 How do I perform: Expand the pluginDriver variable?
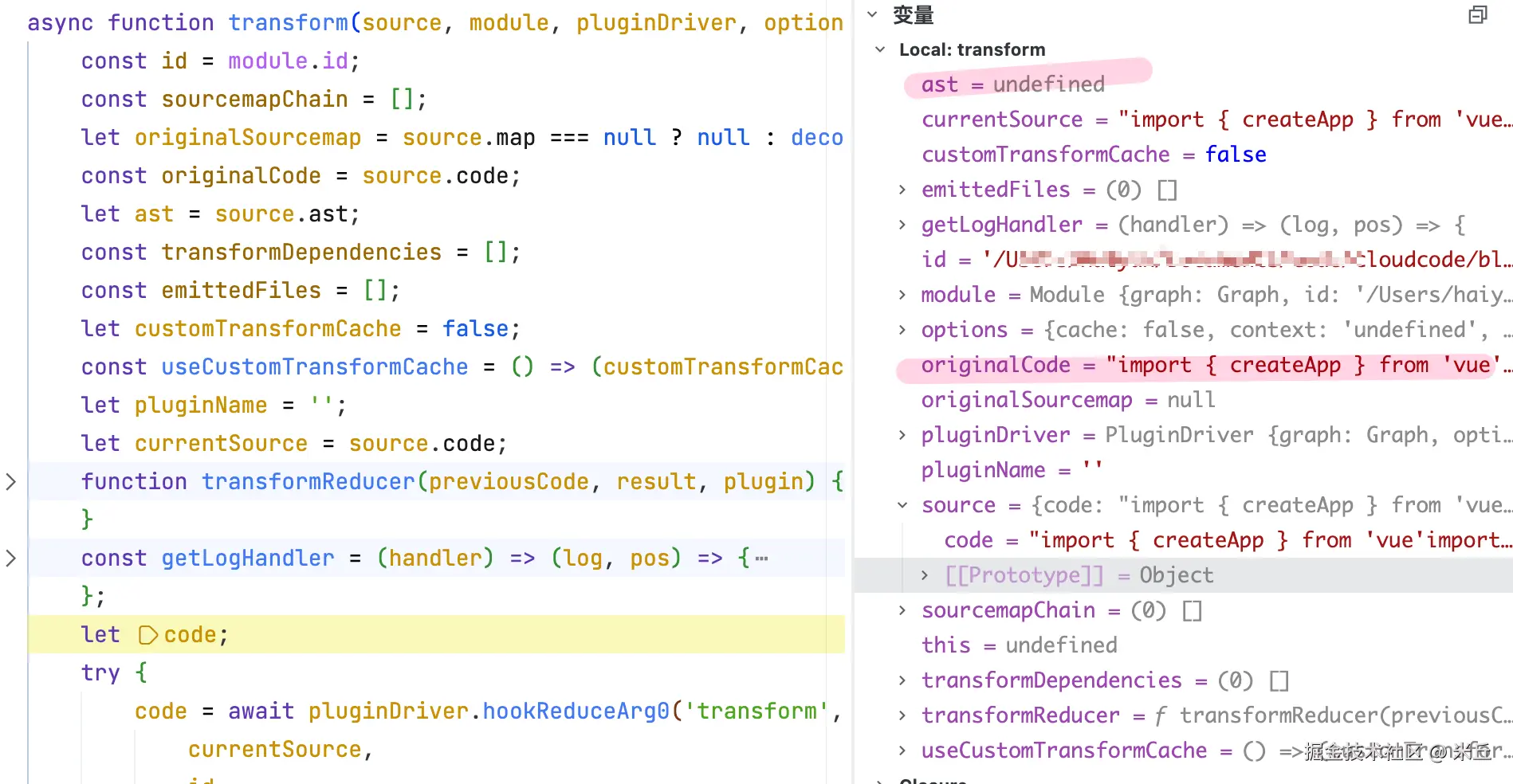tap(902, 435)
